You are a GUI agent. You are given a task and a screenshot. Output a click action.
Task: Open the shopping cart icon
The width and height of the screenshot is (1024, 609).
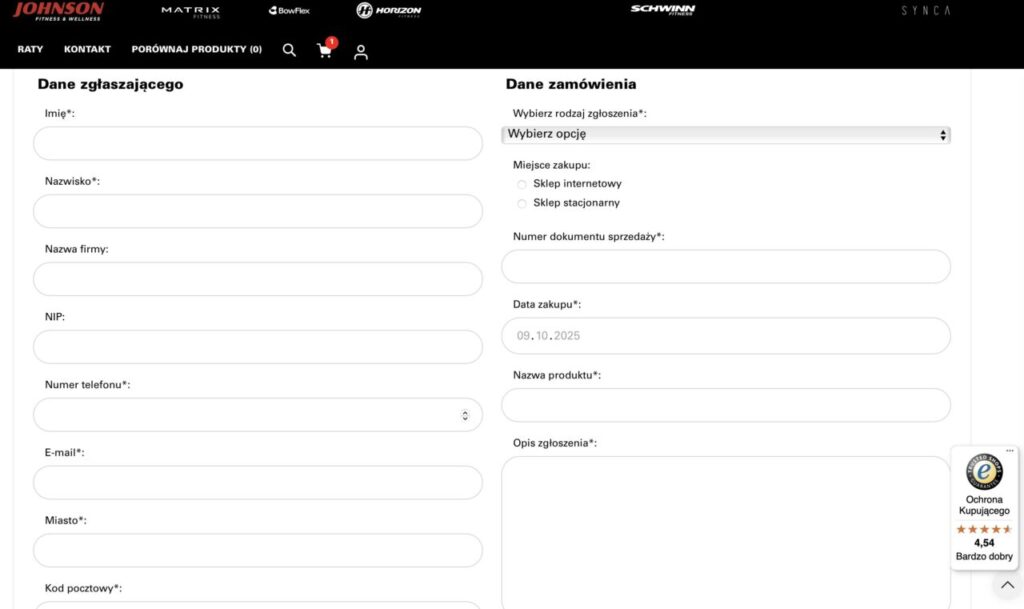coord(325,50)
